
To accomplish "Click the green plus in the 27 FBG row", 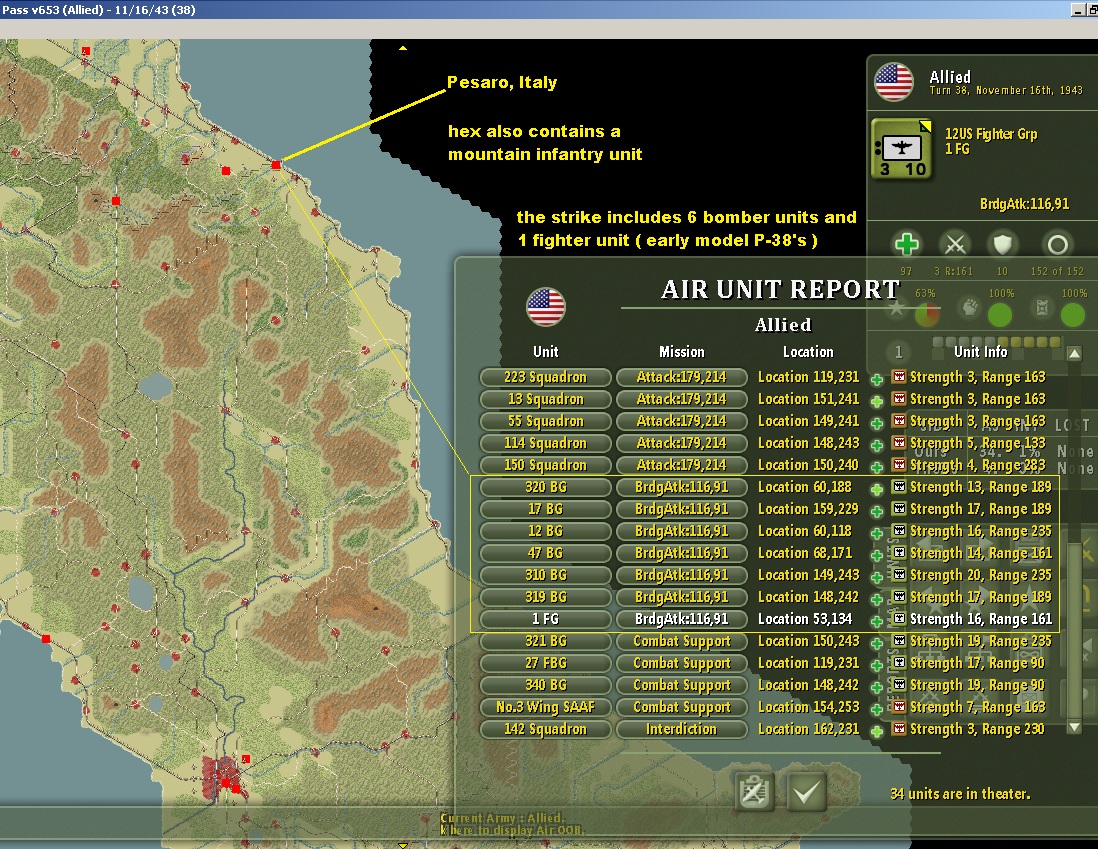I will pyautogui.click(x=876, y=665).
